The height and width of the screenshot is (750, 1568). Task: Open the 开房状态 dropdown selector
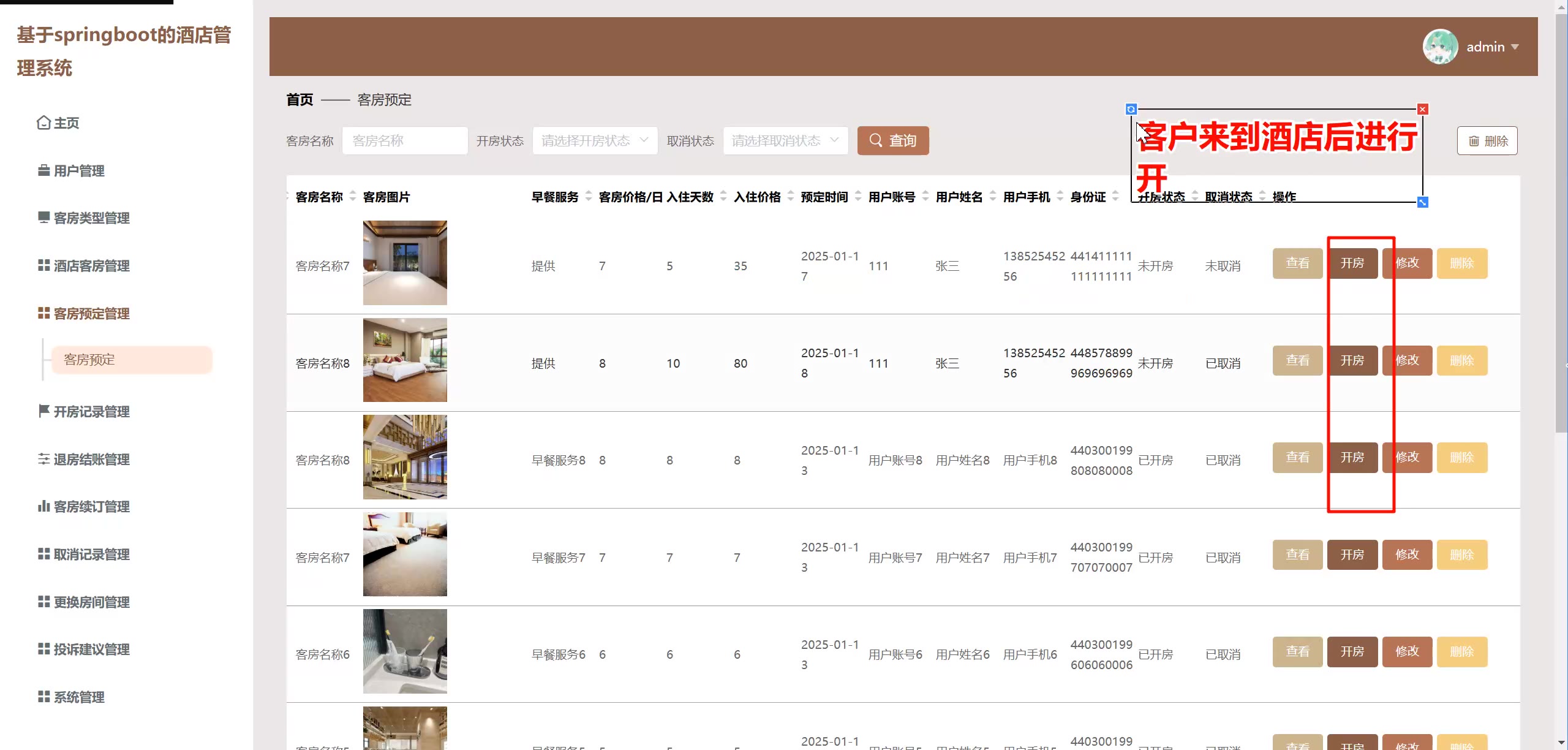[x=595, y=140]
